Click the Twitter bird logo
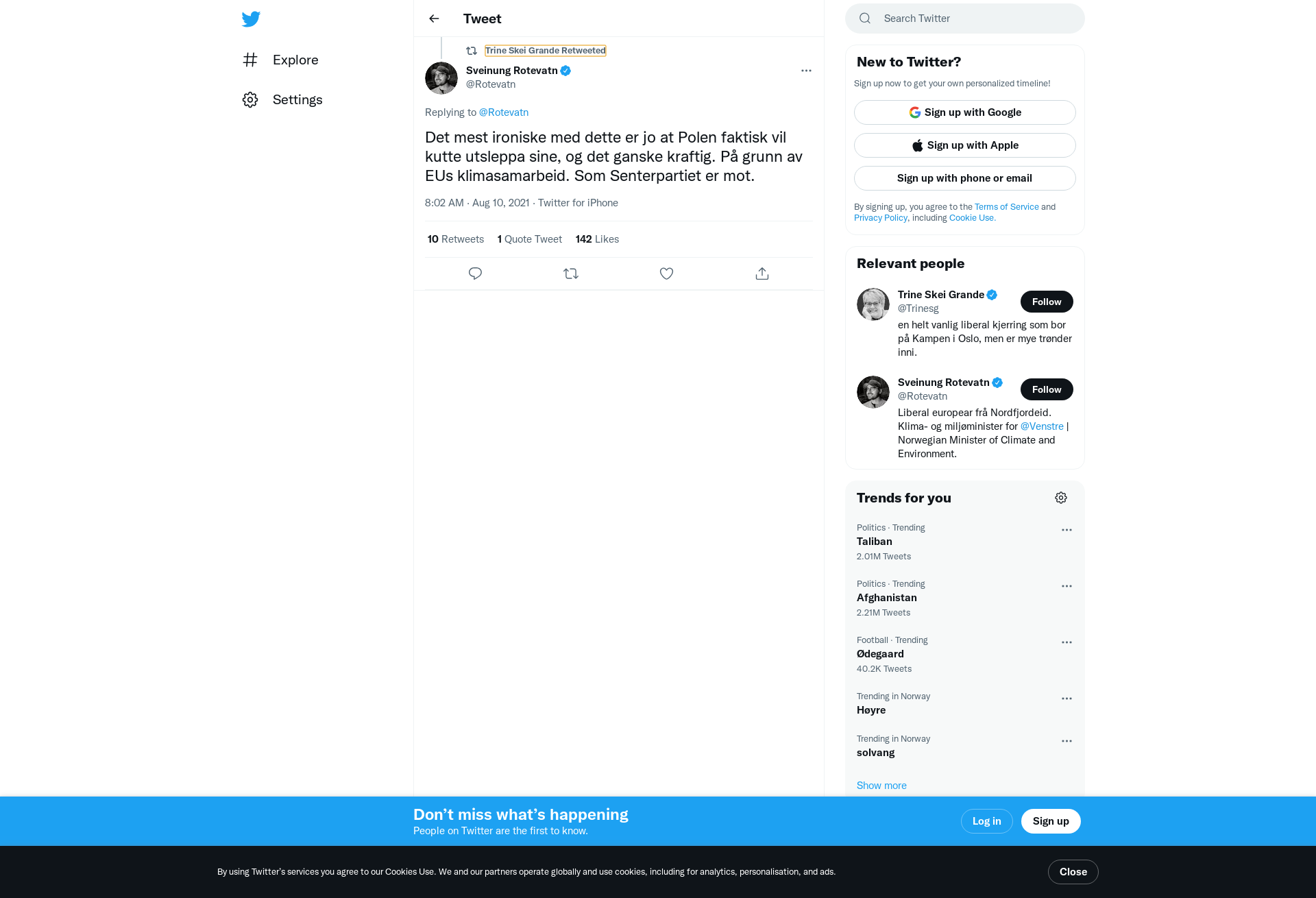The width and height of the screenshot is (1316, 898). click(x=251, y=19)
